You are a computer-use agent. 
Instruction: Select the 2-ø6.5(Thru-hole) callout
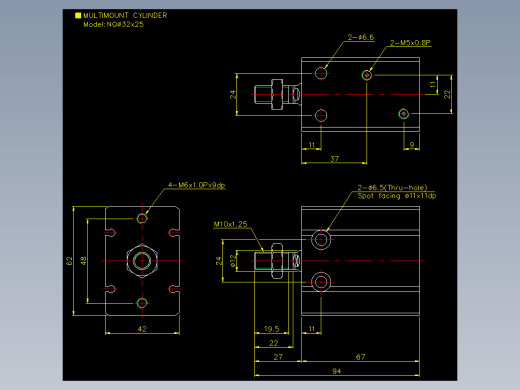coord(392,188)
